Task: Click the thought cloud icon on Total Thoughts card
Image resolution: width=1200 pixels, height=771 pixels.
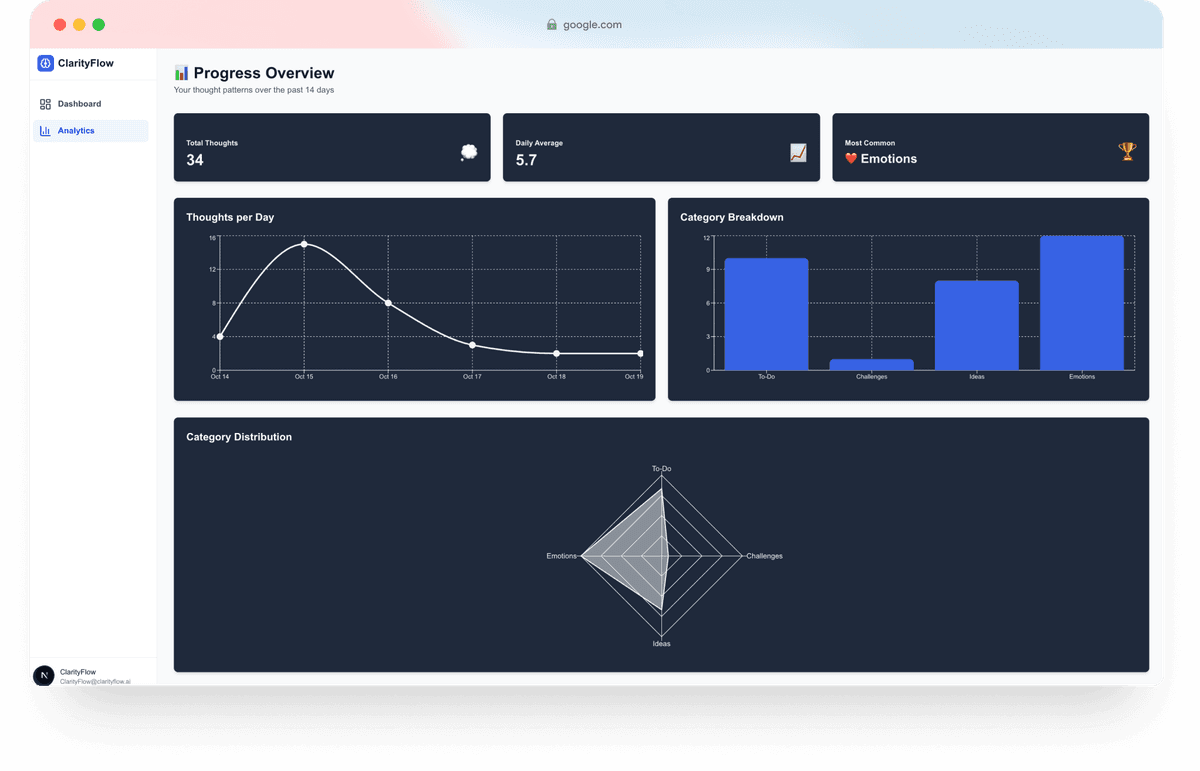Action: pos(469,151)
